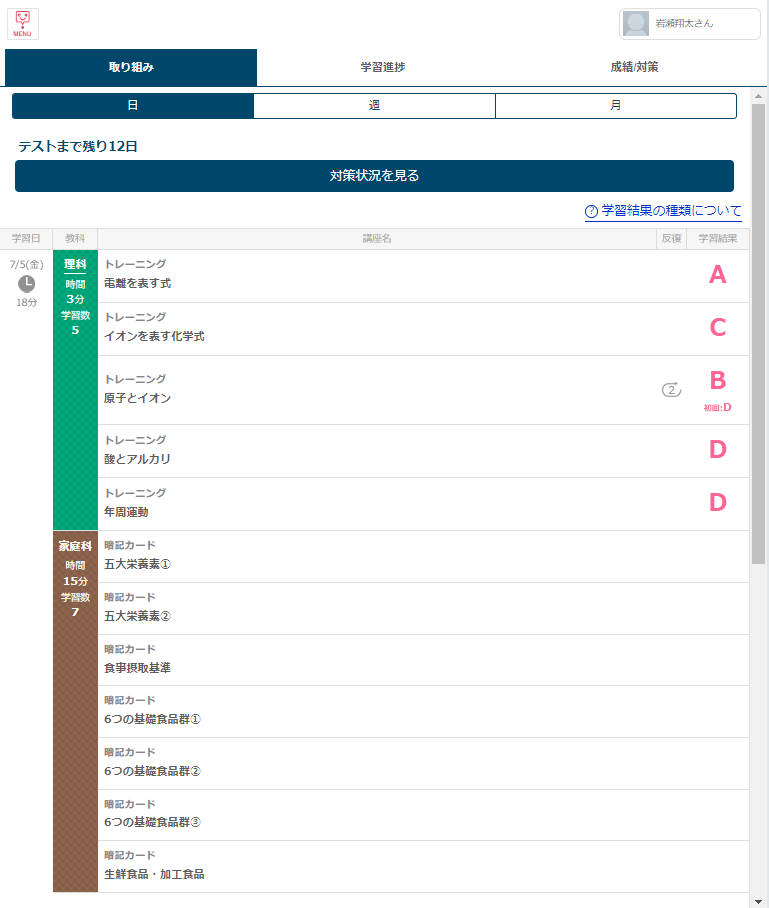Click the clock icon under 7/5(金)
This screenshot has width=769, height=908.
(26, 284)
